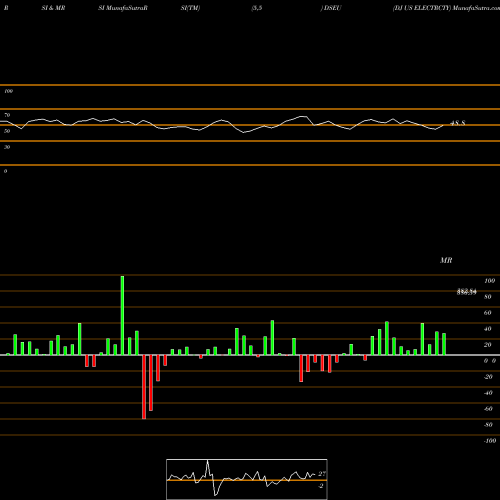Screen dimensions: 500x500
Task: Click the RSI axis label '30'
Action: click(x=7, y=147)
